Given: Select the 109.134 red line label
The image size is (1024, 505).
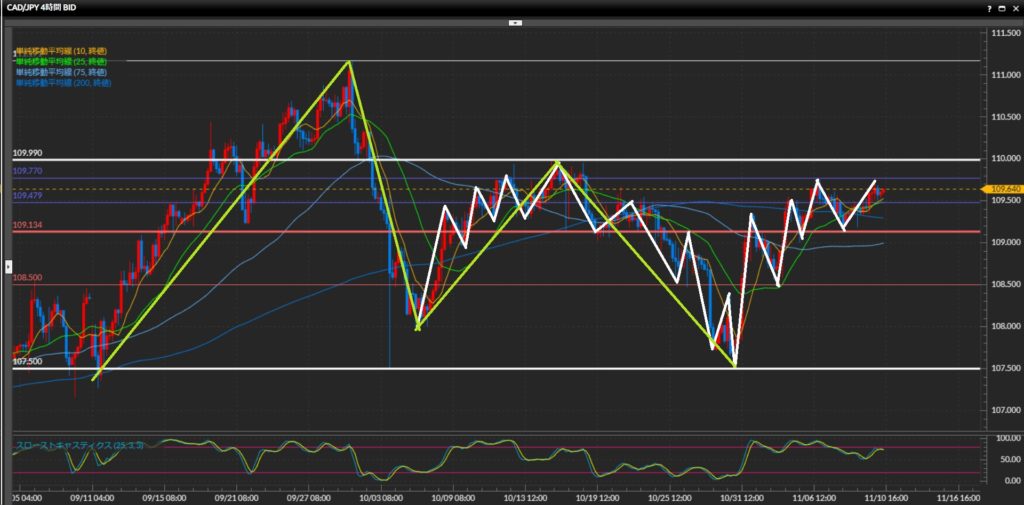Looking at the screenshot, I should point(28,226).
